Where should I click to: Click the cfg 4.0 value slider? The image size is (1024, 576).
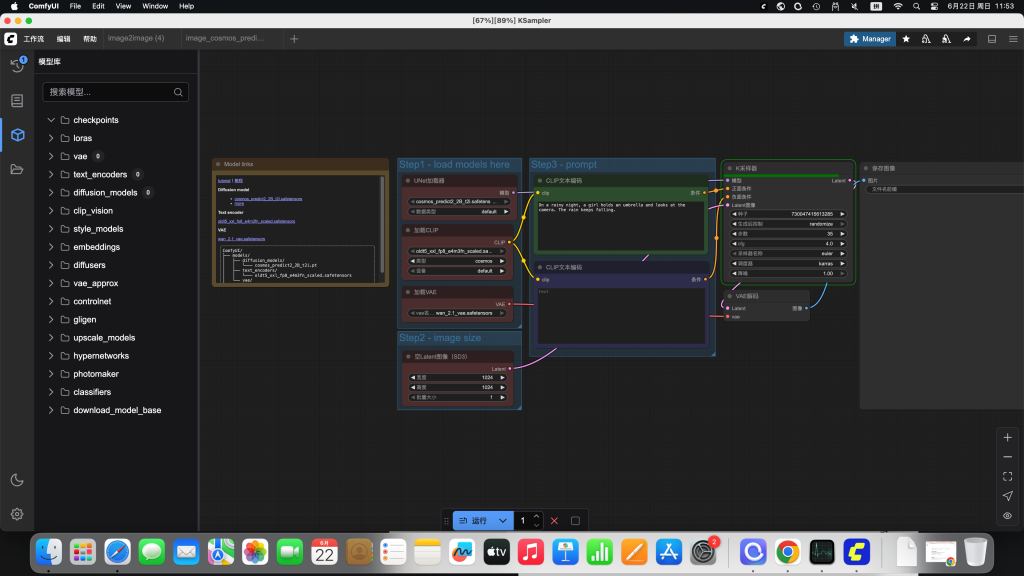click(788, 244)
